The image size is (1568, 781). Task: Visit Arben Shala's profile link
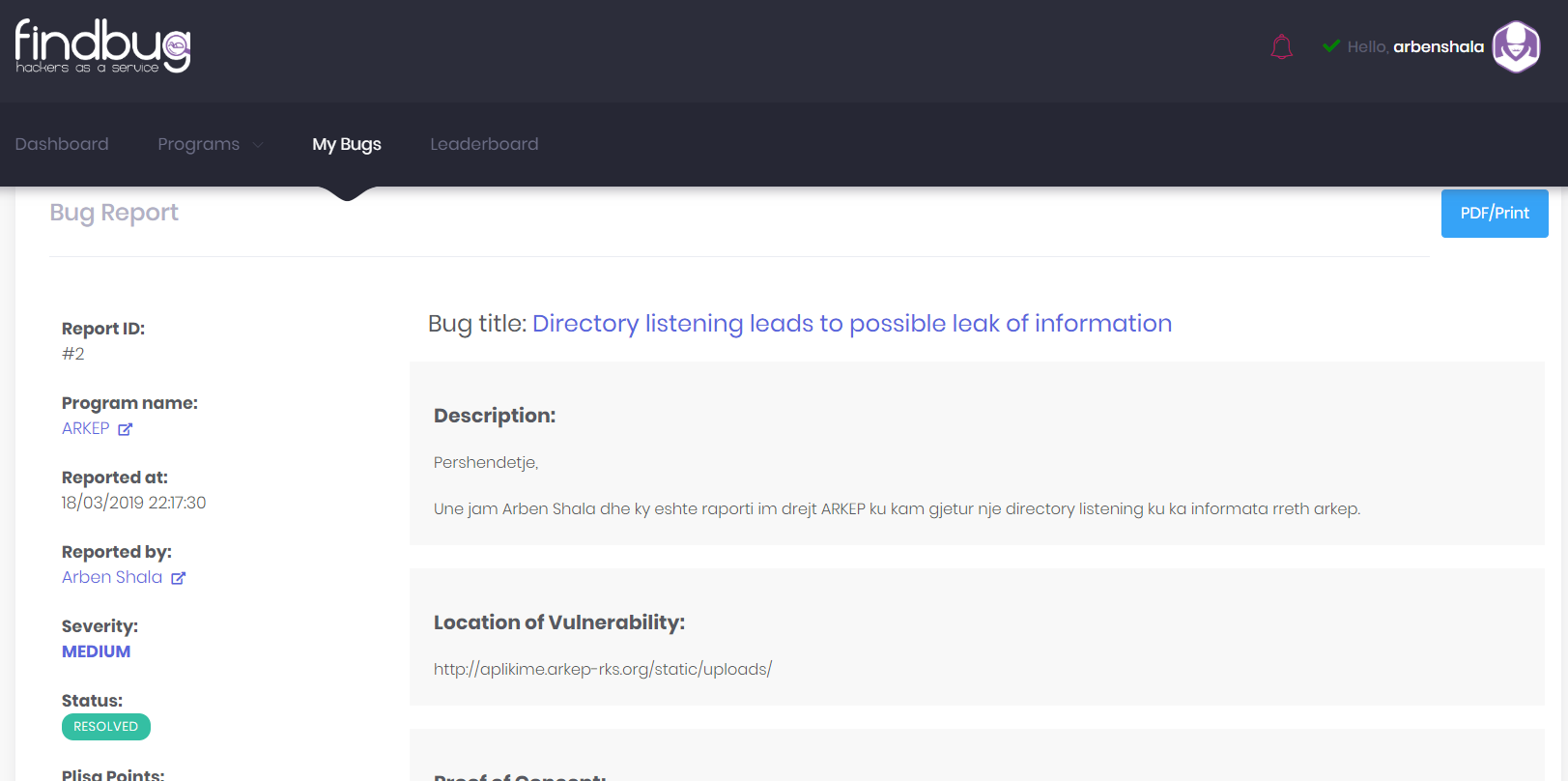[111, 577]
